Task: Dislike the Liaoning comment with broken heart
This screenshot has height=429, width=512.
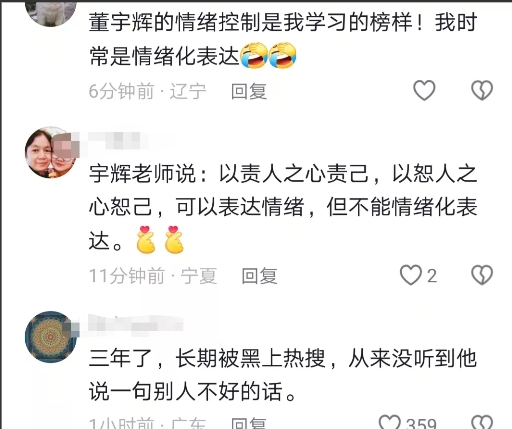Action: tap(482, 90)
